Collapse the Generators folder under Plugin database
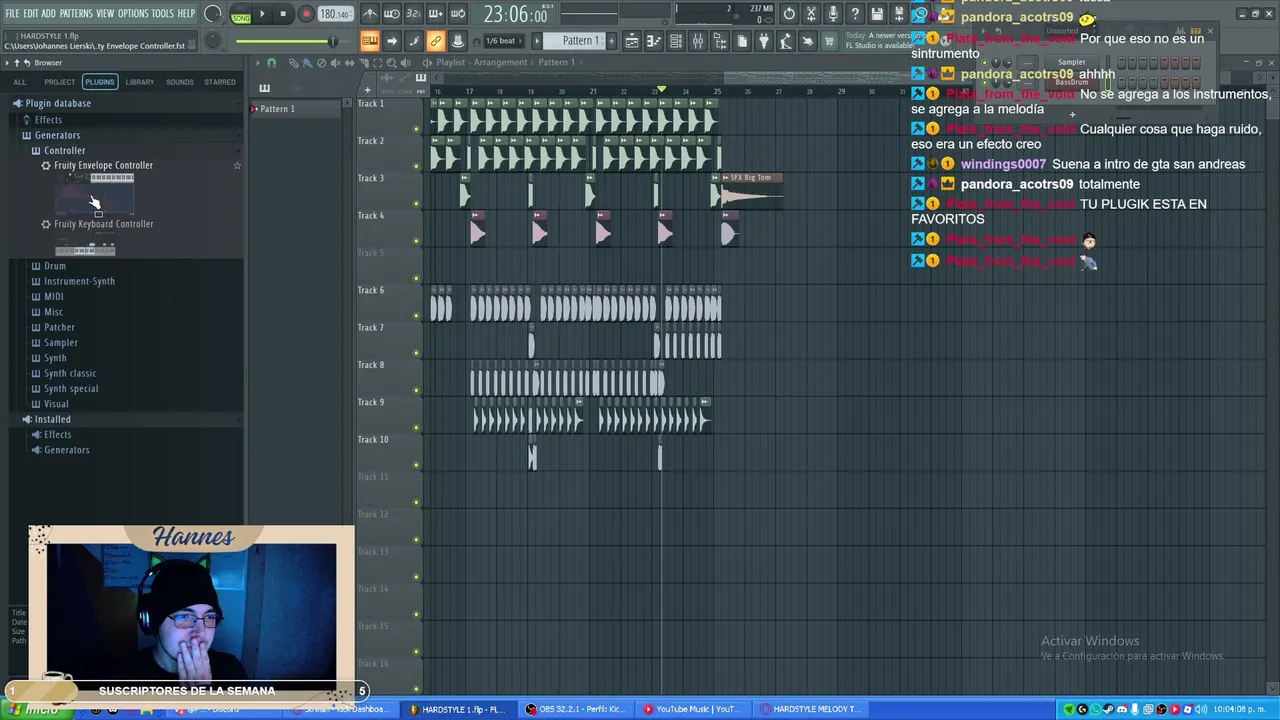This screenshot has height=720, width=1280. click(x=57, y=135)
